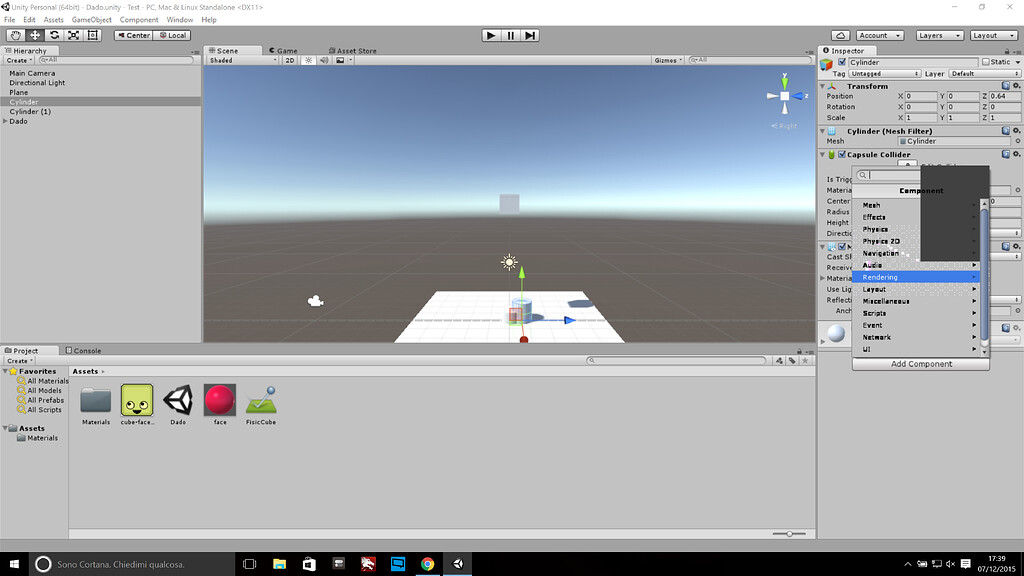Viewport: 1024px width, 576px height.
Task: Disable the Capsule Collider component checkbox
Action: pyautogui.click(x=841, y=154)
